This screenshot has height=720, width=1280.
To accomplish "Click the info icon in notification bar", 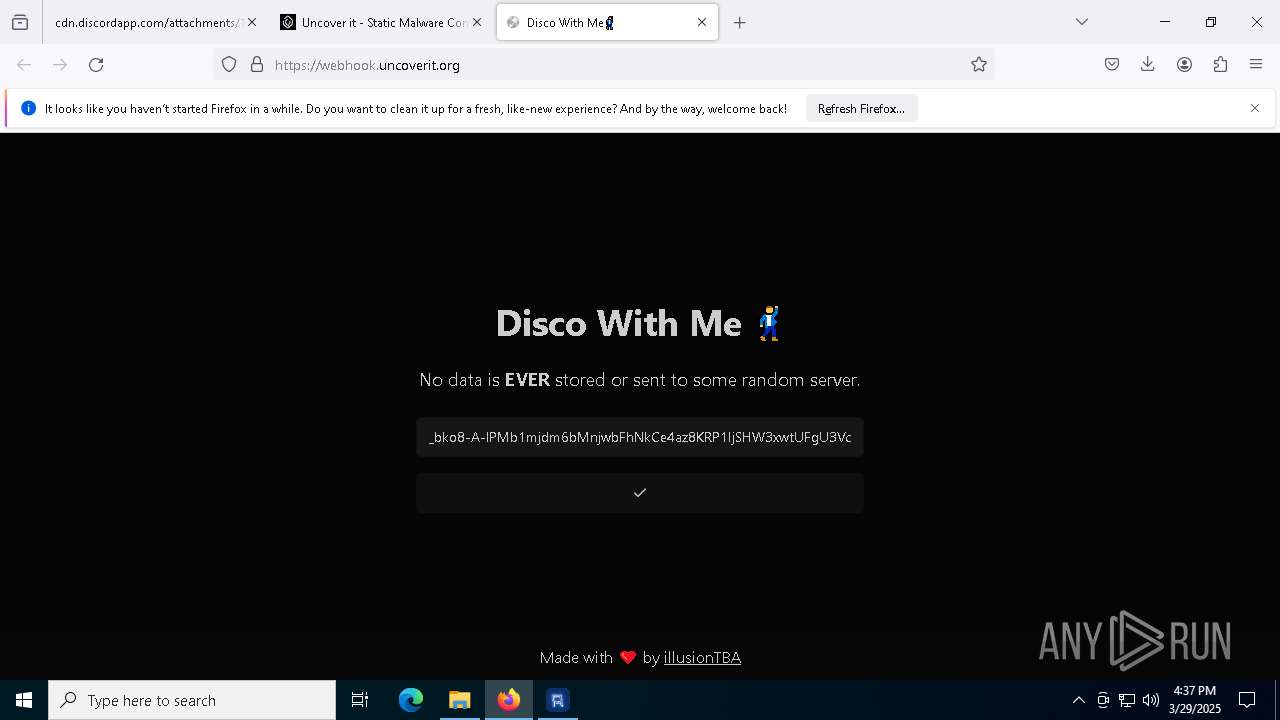I will click(28, 108).
